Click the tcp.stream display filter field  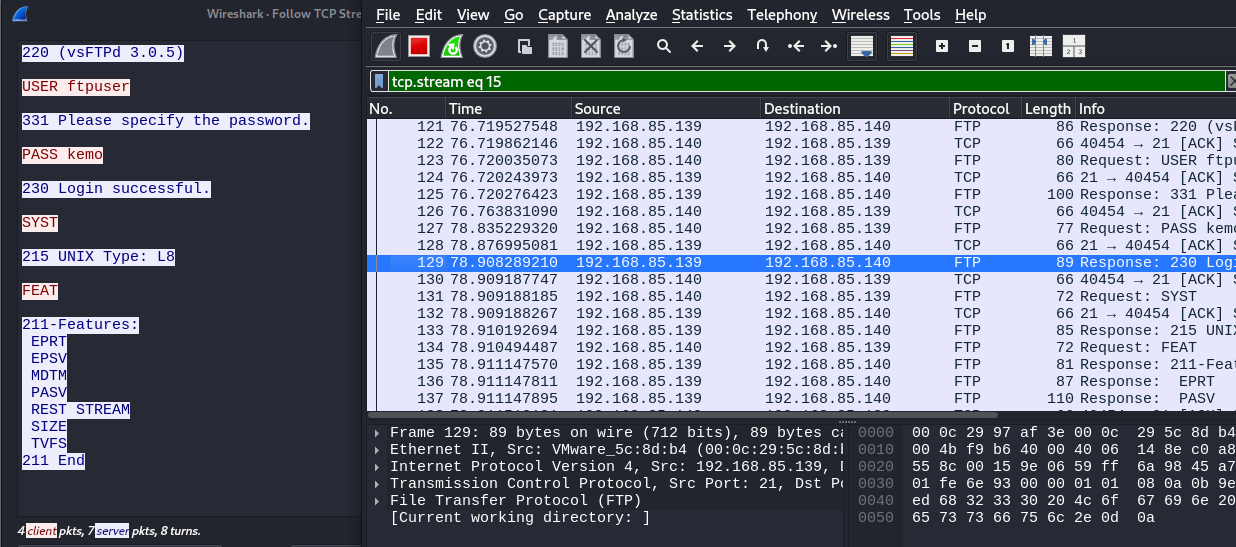tap(800, 82)
